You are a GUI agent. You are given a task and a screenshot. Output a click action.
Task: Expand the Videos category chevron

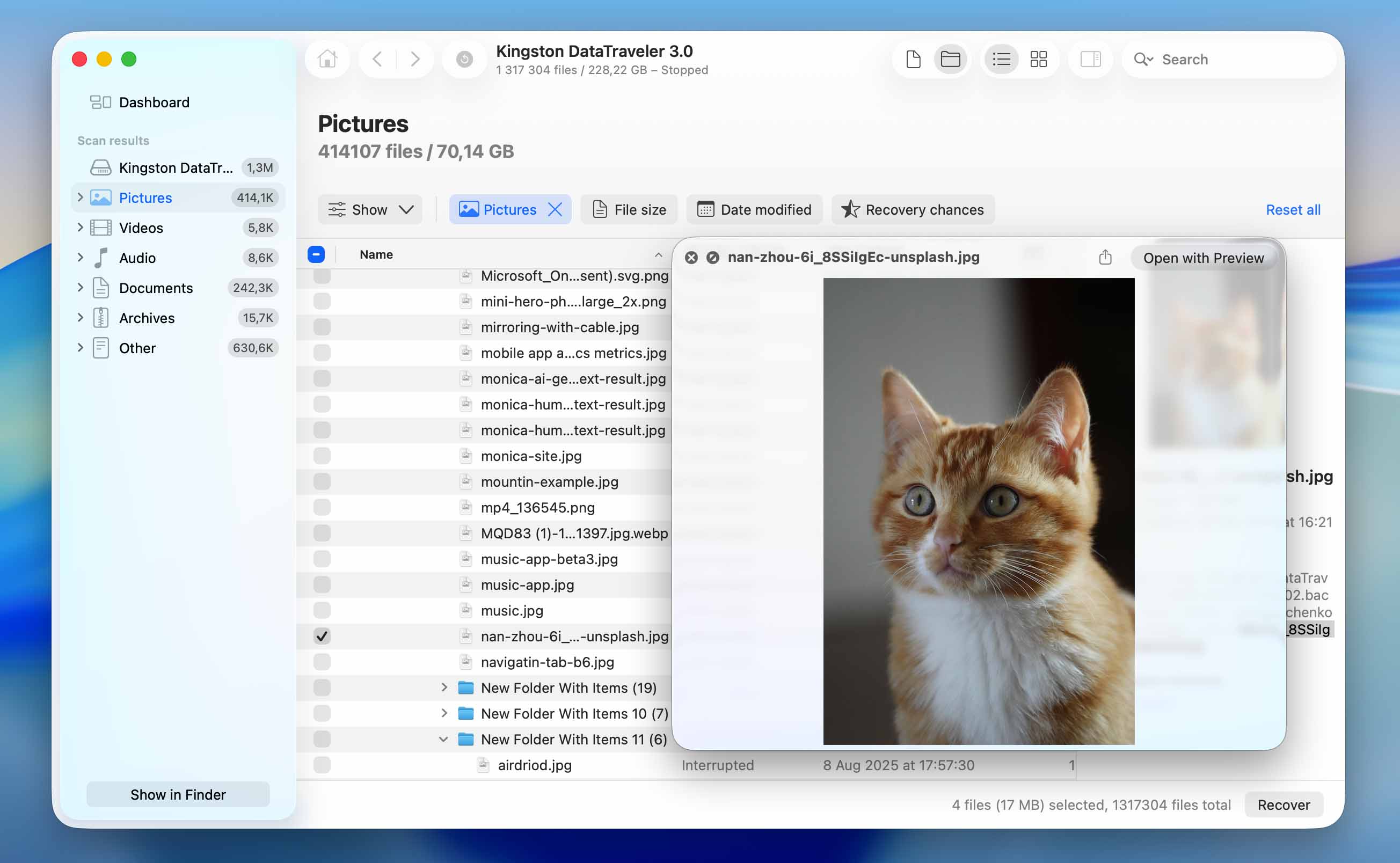click(x=81, y=228)
